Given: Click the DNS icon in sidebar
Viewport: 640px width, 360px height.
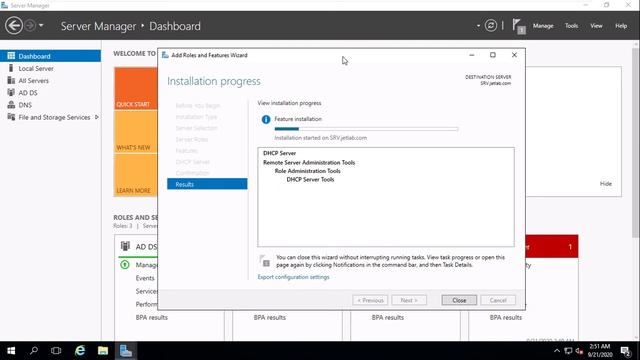Looking at the screenshot, I should (11, 105).
